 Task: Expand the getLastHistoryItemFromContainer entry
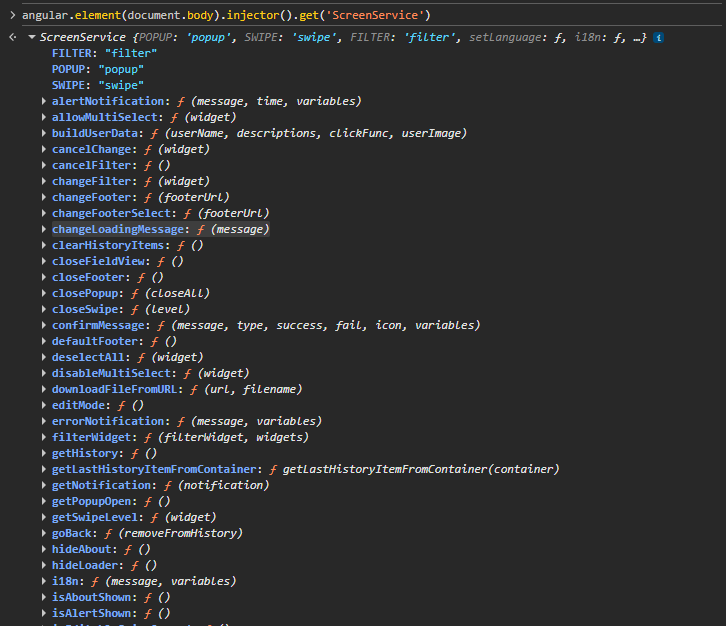[x=44, y=469]
